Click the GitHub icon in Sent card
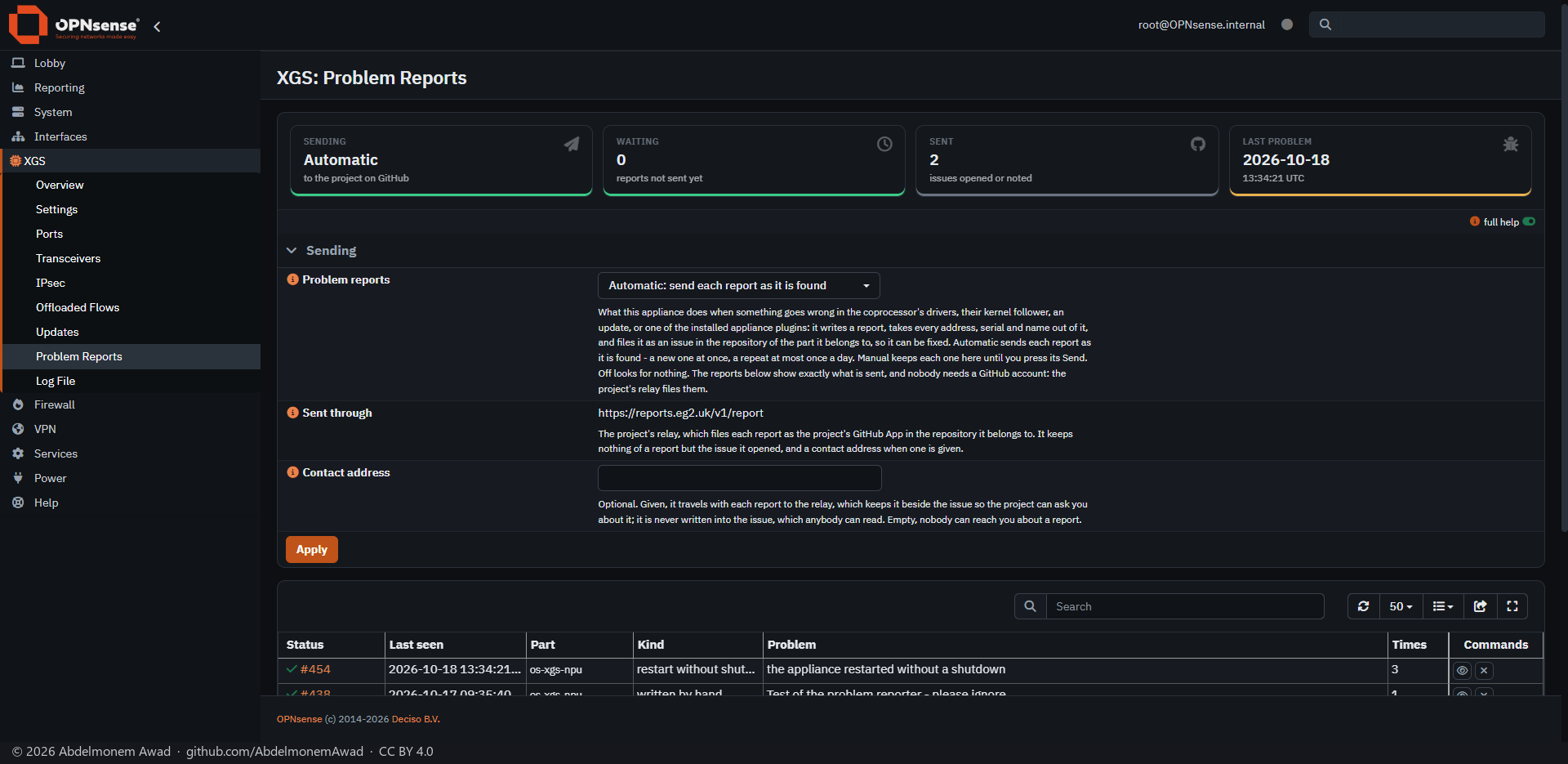This screenshot has width=1568, height=764. coord(1198,144)
